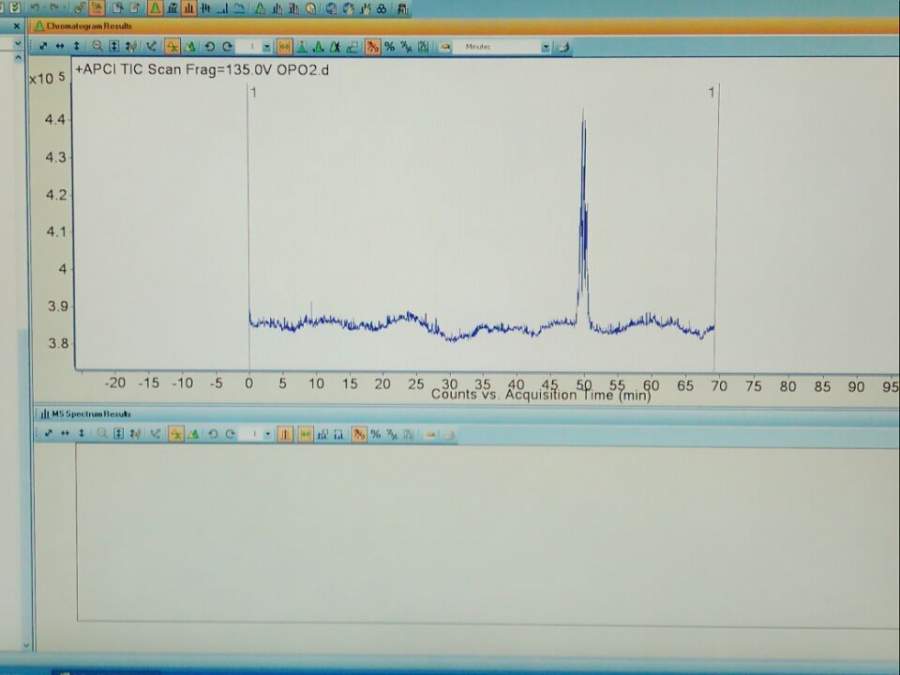Click the redo zoom icon in MS Spectrum toolbar
Image resolution: width=900 pixels, height=675 pixels.
click(x=231, y=434)
